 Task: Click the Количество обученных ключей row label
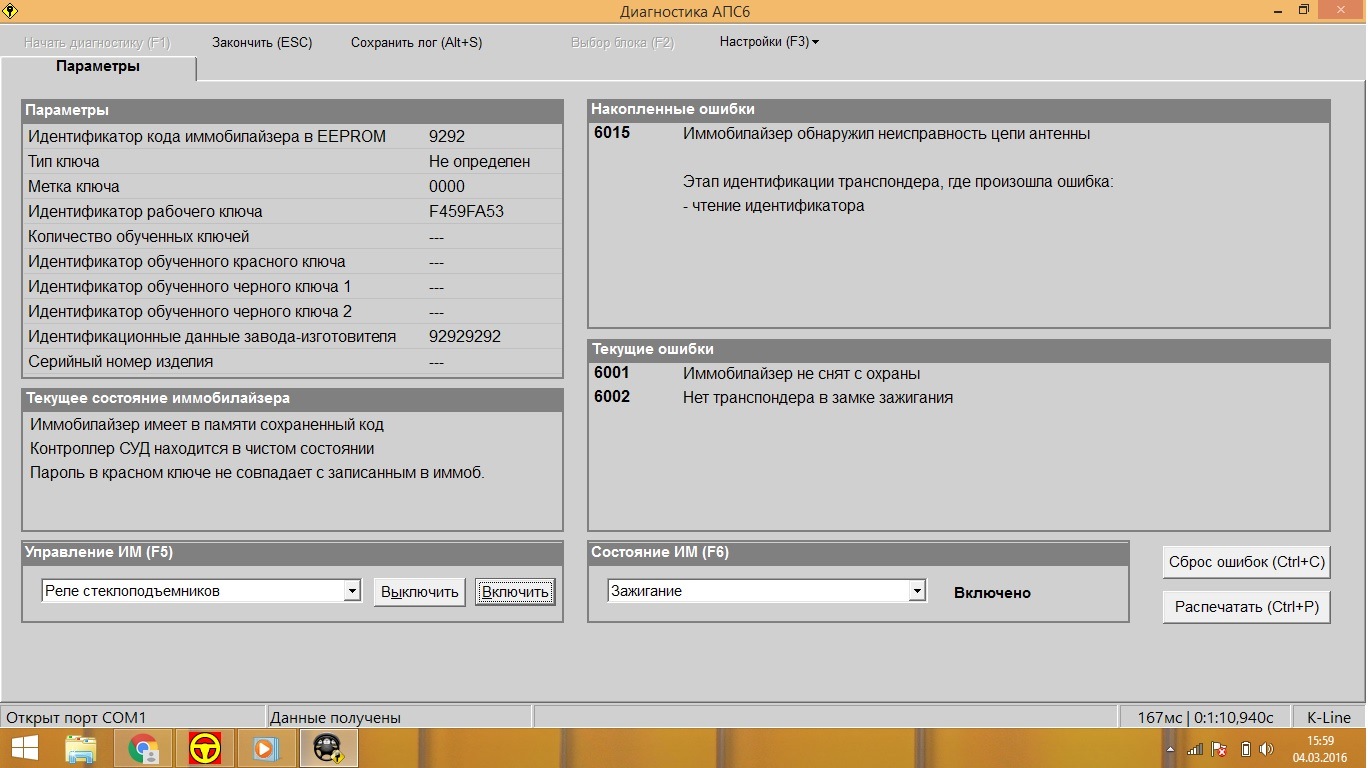pyautogui.click(x=139, y=236)
